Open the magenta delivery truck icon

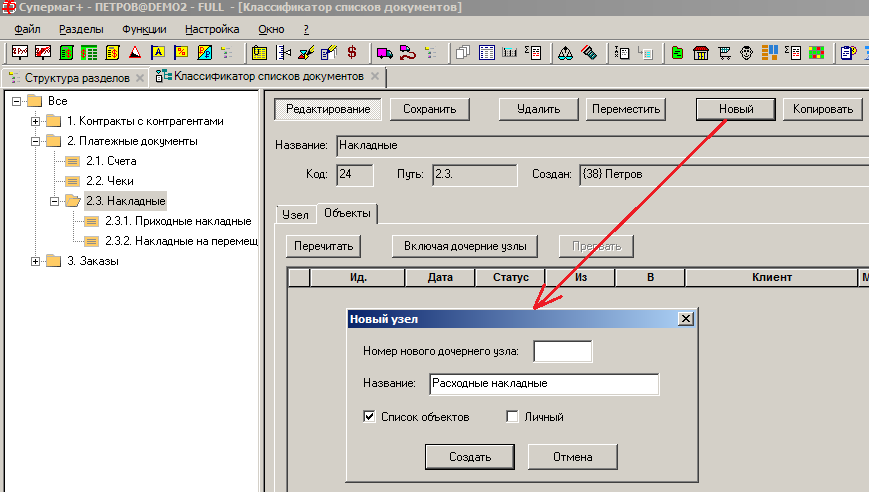click(x=384, y=53)
